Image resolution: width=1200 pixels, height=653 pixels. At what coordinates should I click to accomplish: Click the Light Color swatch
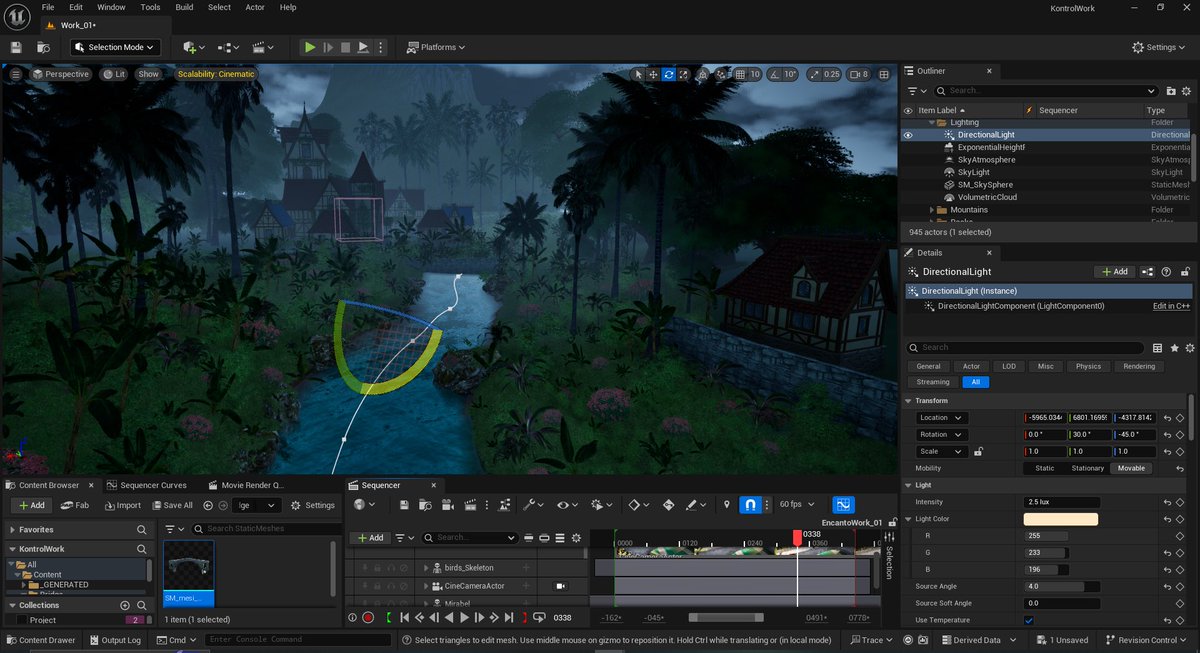point(1061,519)
